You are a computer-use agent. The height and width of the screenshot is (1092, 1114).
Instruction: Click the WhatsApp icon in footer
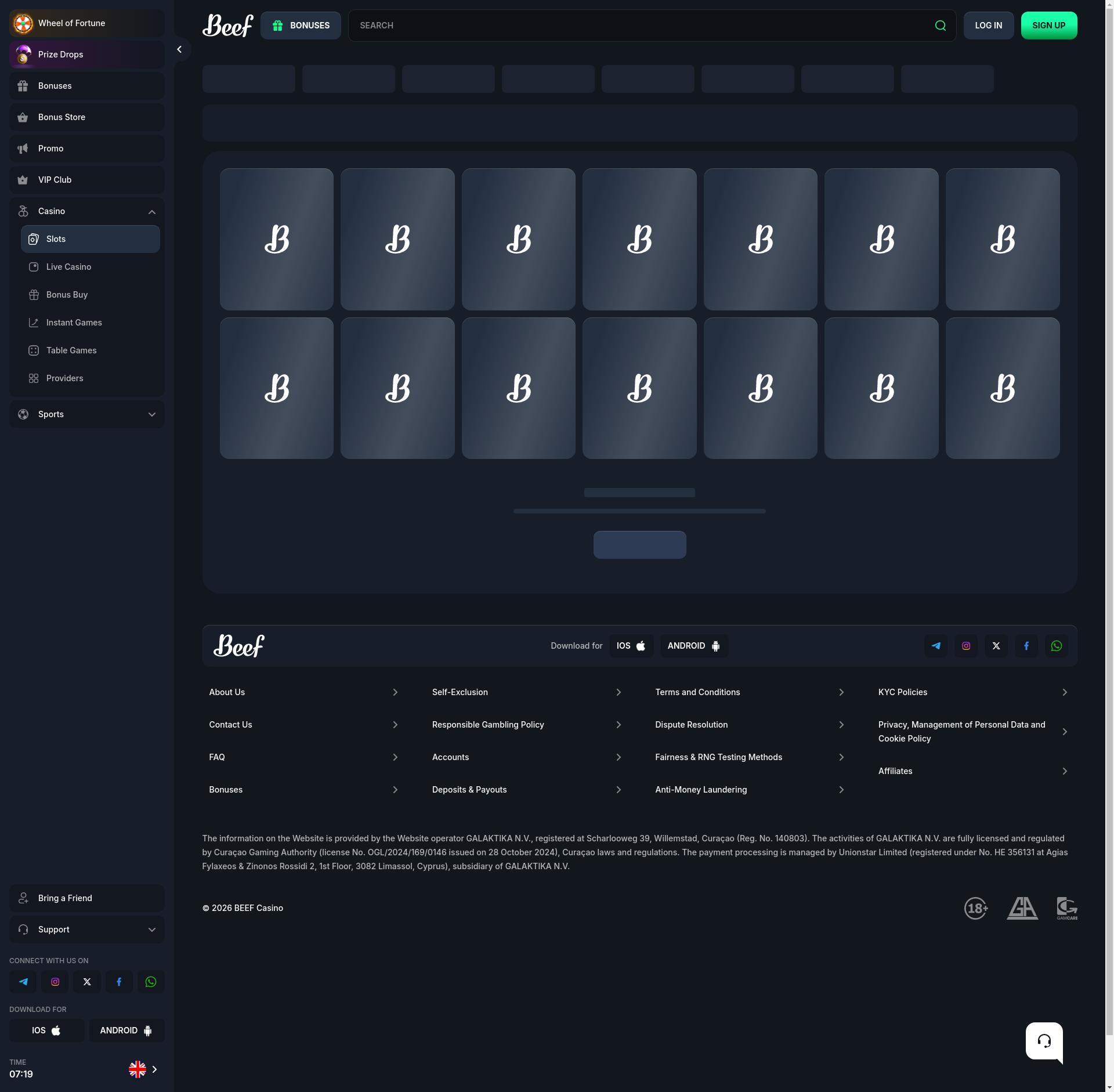(x=1056, y=646)
